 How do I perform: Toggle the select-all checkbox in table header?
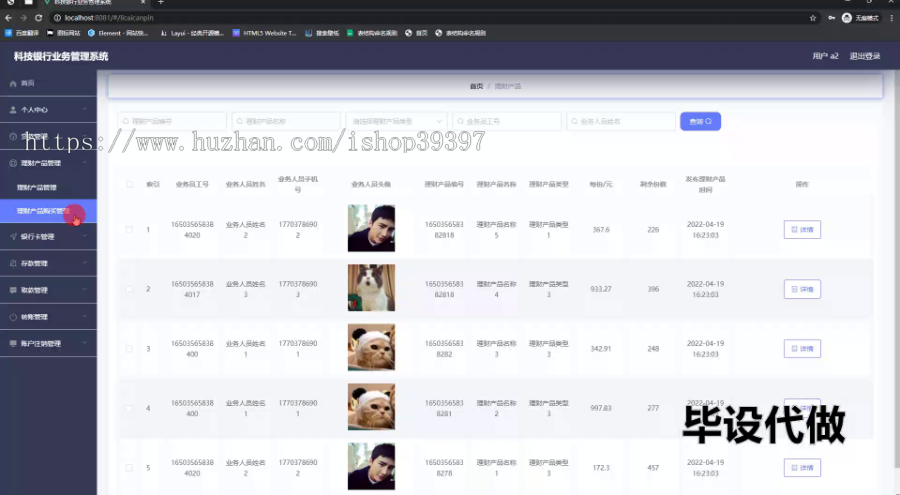click(x=129, y=184)
